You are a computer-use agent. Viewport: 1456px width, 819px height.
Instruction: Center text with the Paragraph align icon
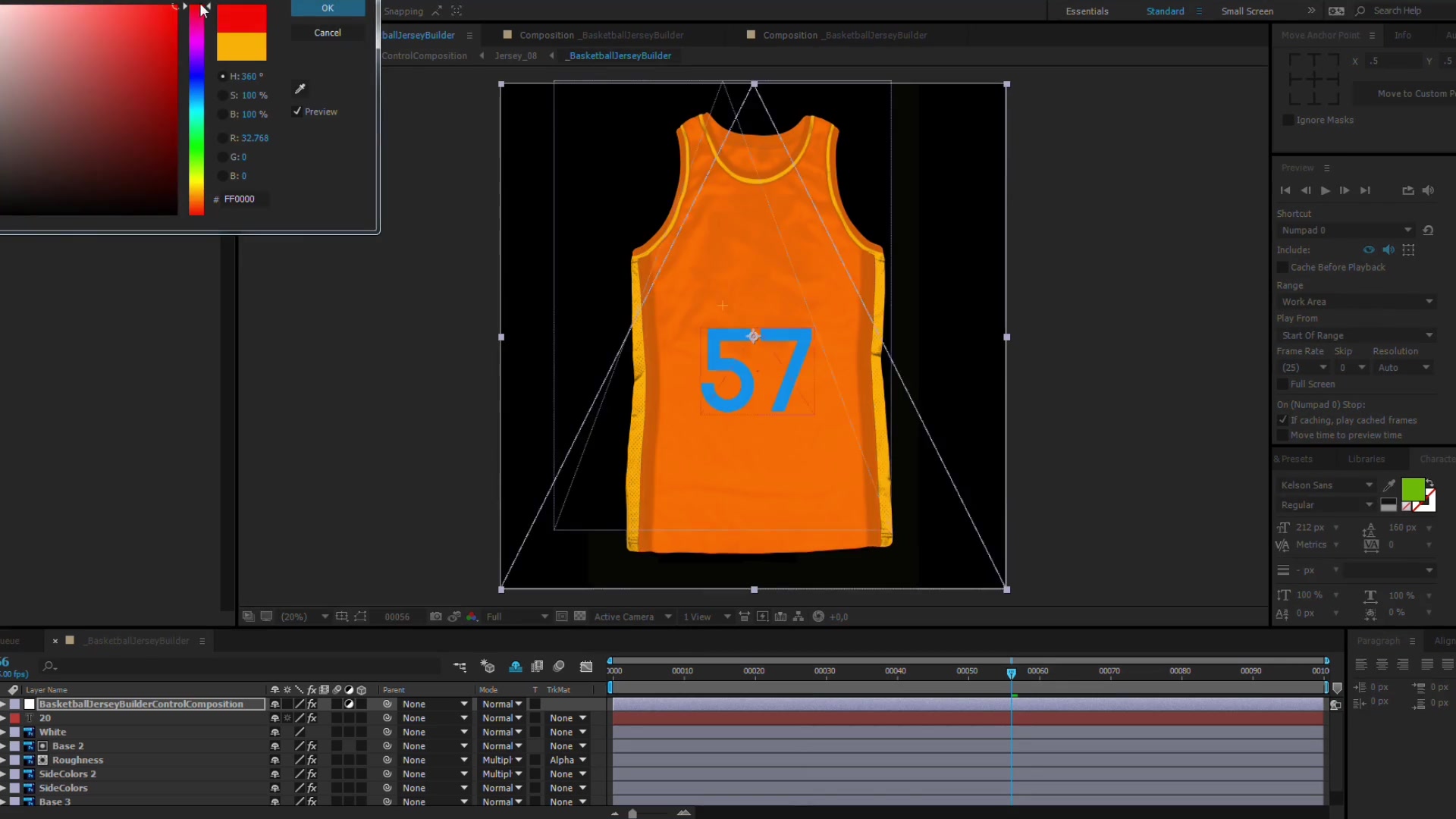(1382, 664)
